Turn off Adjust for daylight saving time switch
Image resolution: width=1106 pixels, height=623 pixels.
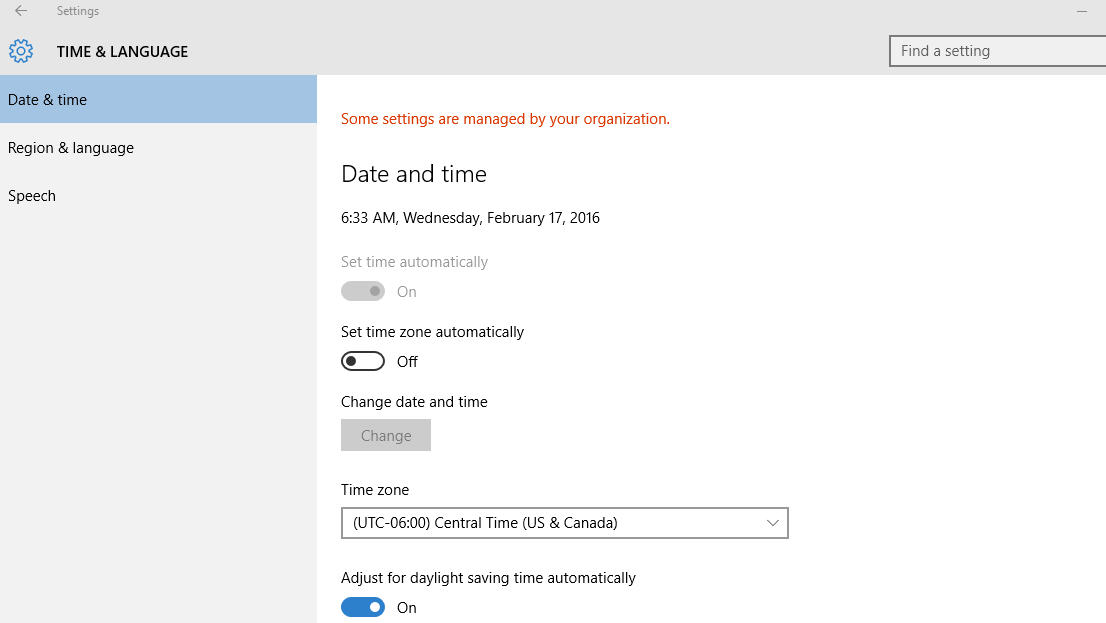click(x=363, y=607)
